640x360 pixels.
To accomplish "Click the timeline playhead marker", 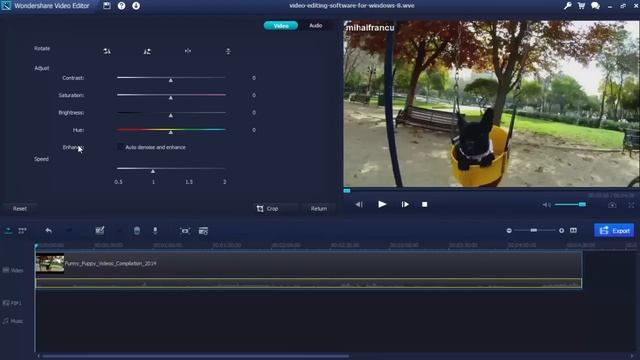I will pyautogui.click(x=36, y=246).
